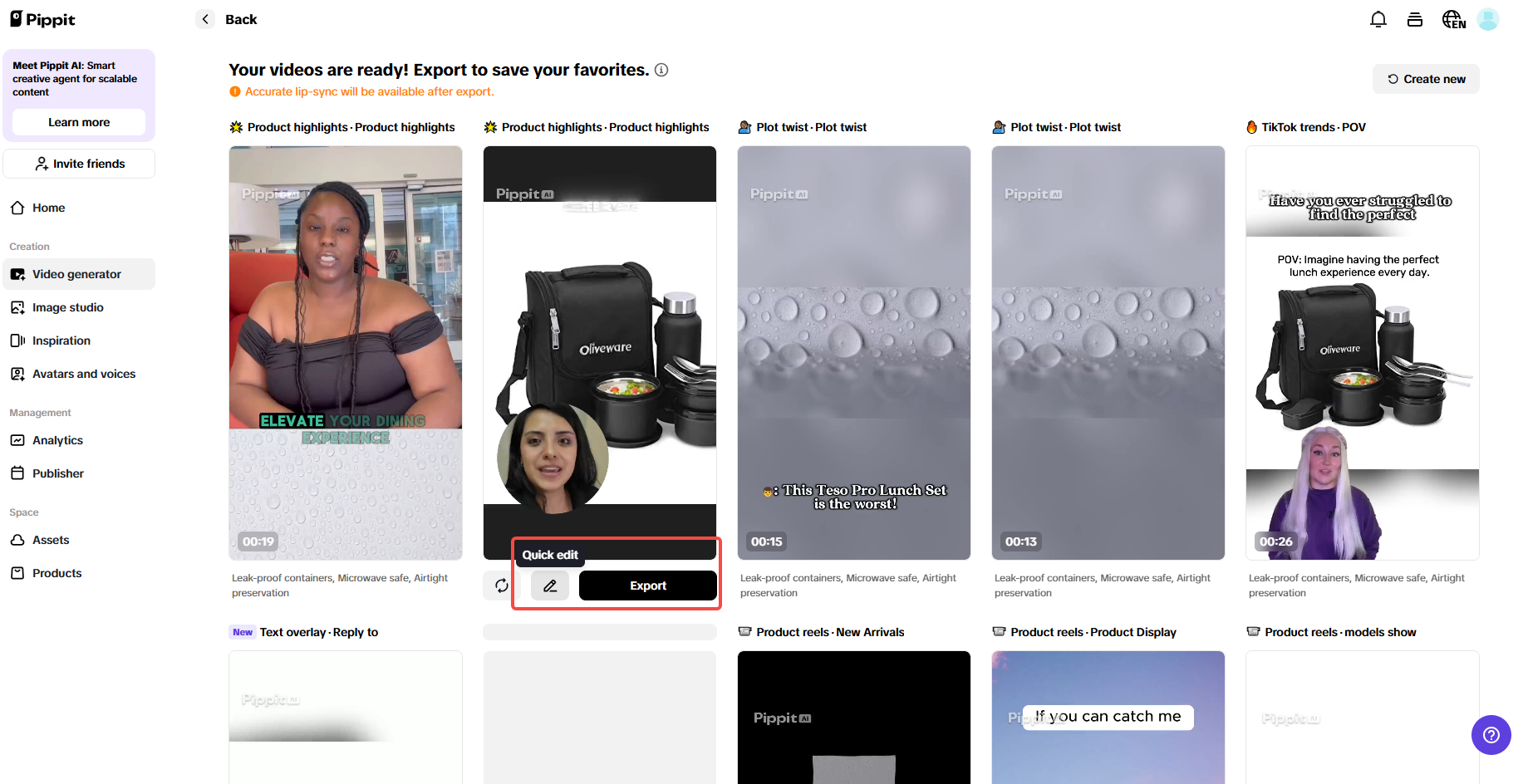Viewport: 1523px width, 784px height.
Task: Click the Create new refresh icon
Action: (1393, 79)
